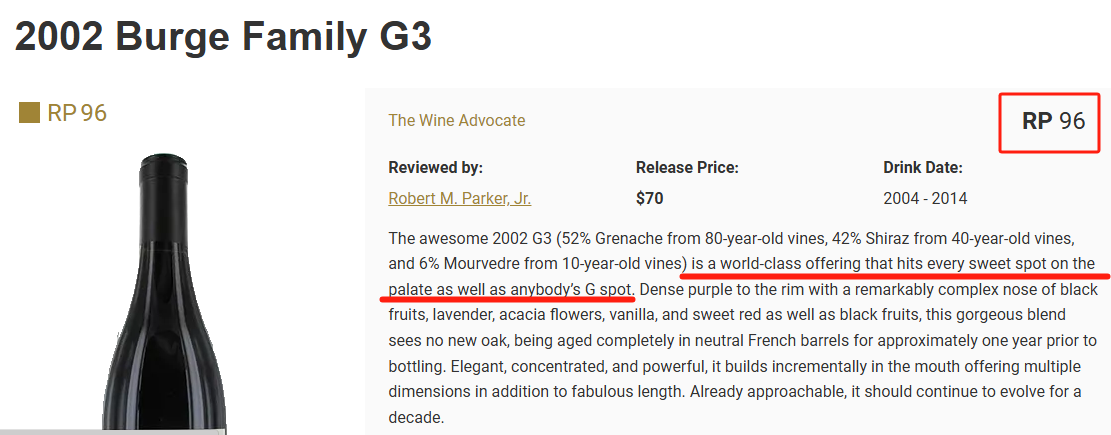Click the 2004 - 2014 drink date
This screenshot has height=435, width=1111.
(925, 199)
